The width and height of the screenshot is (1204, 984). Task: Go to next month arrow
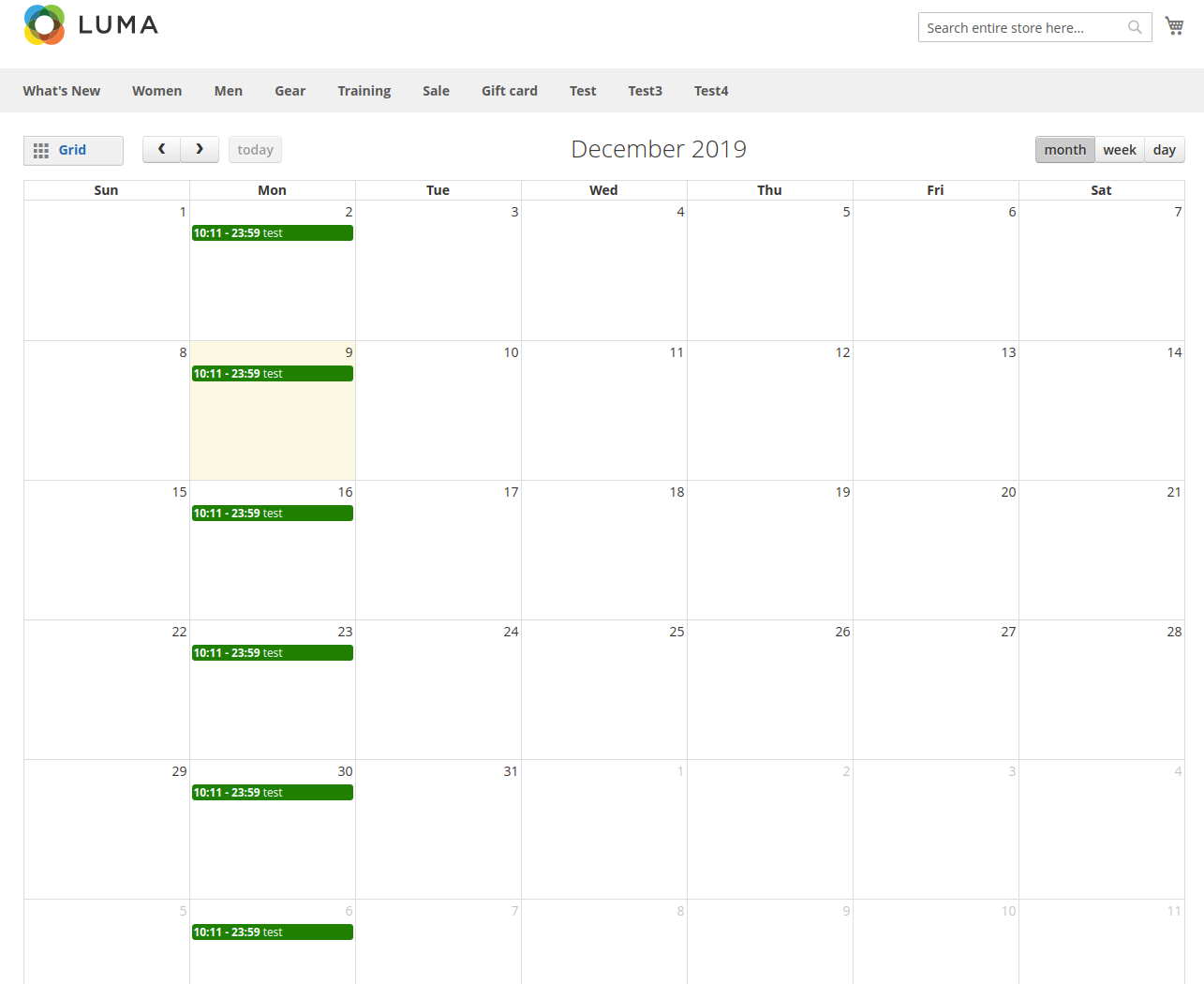click(200, 149)
